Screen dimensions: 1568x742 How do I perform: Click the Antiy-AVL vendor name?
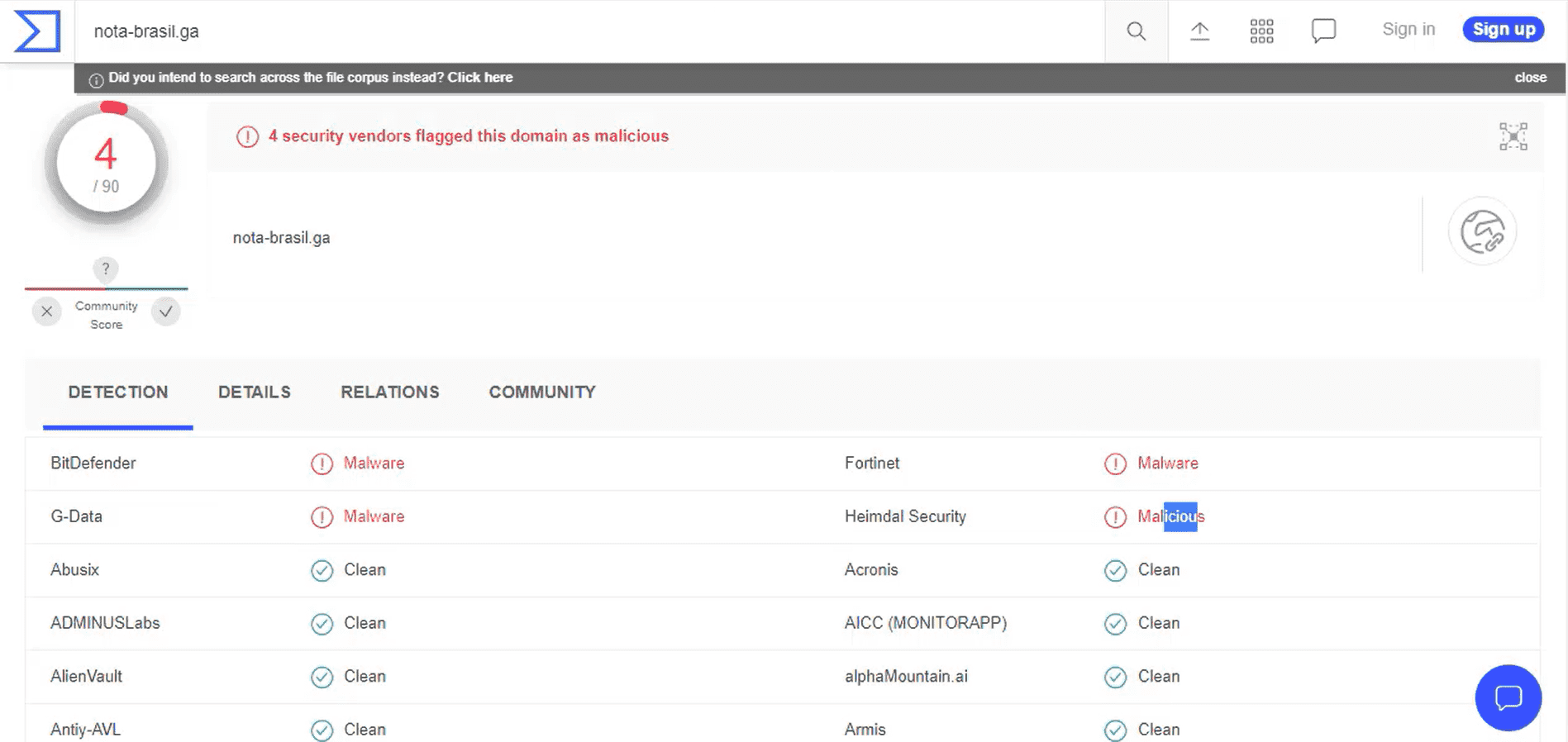click(85, 730)
